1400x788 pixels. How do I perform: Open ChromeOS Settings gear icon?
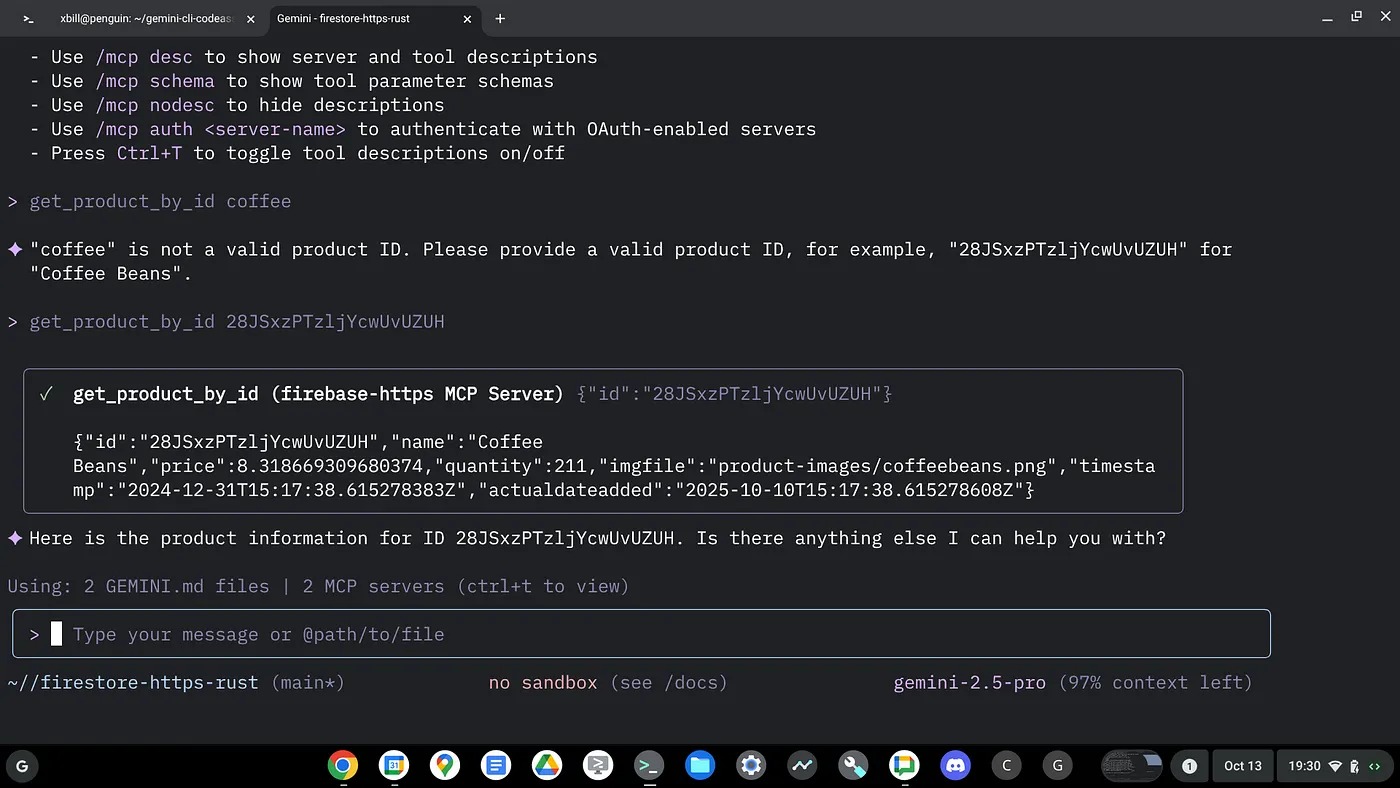751,766
